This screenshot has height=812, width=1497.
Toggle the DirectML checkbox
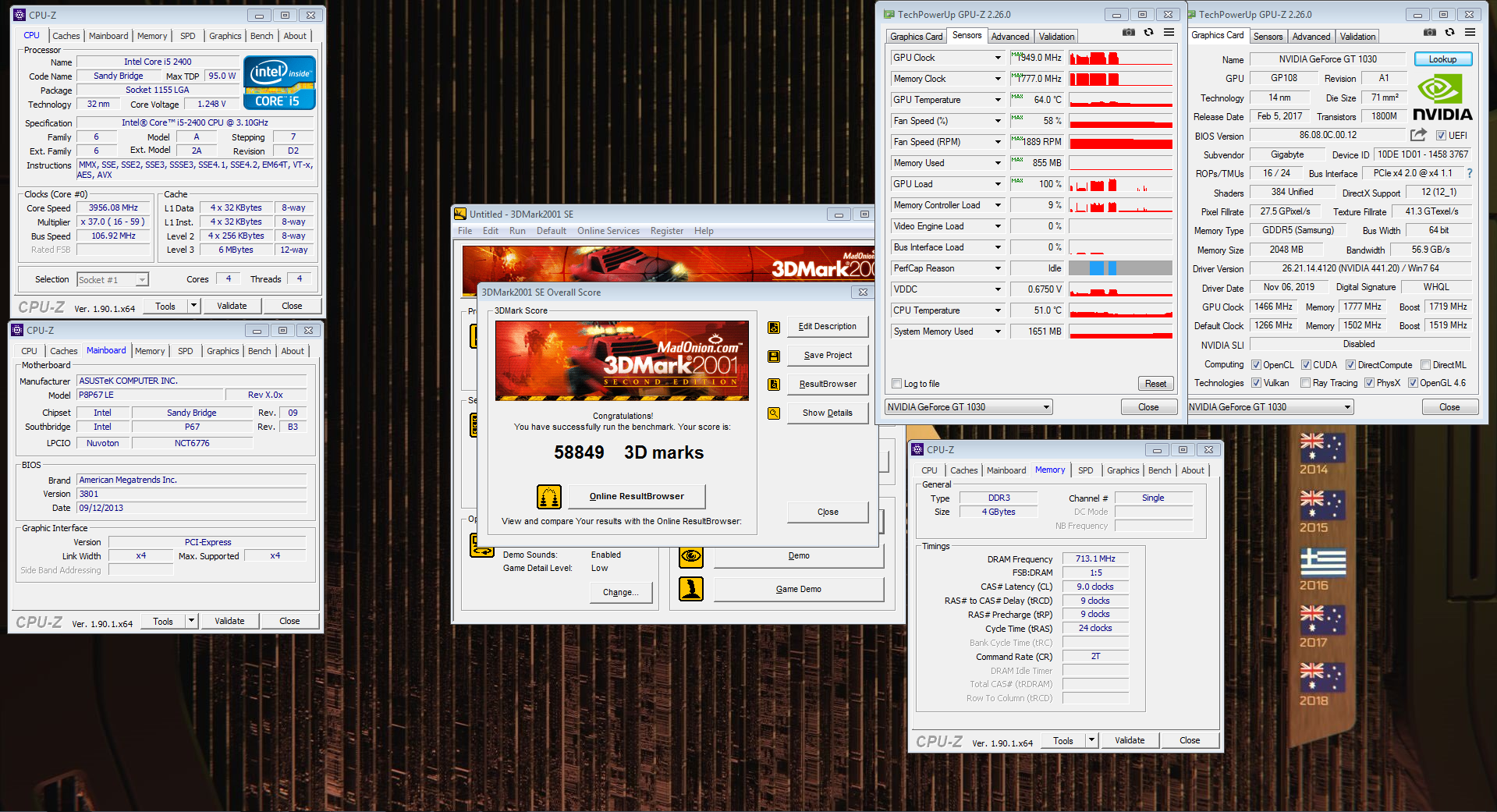tap(1425, 365)
